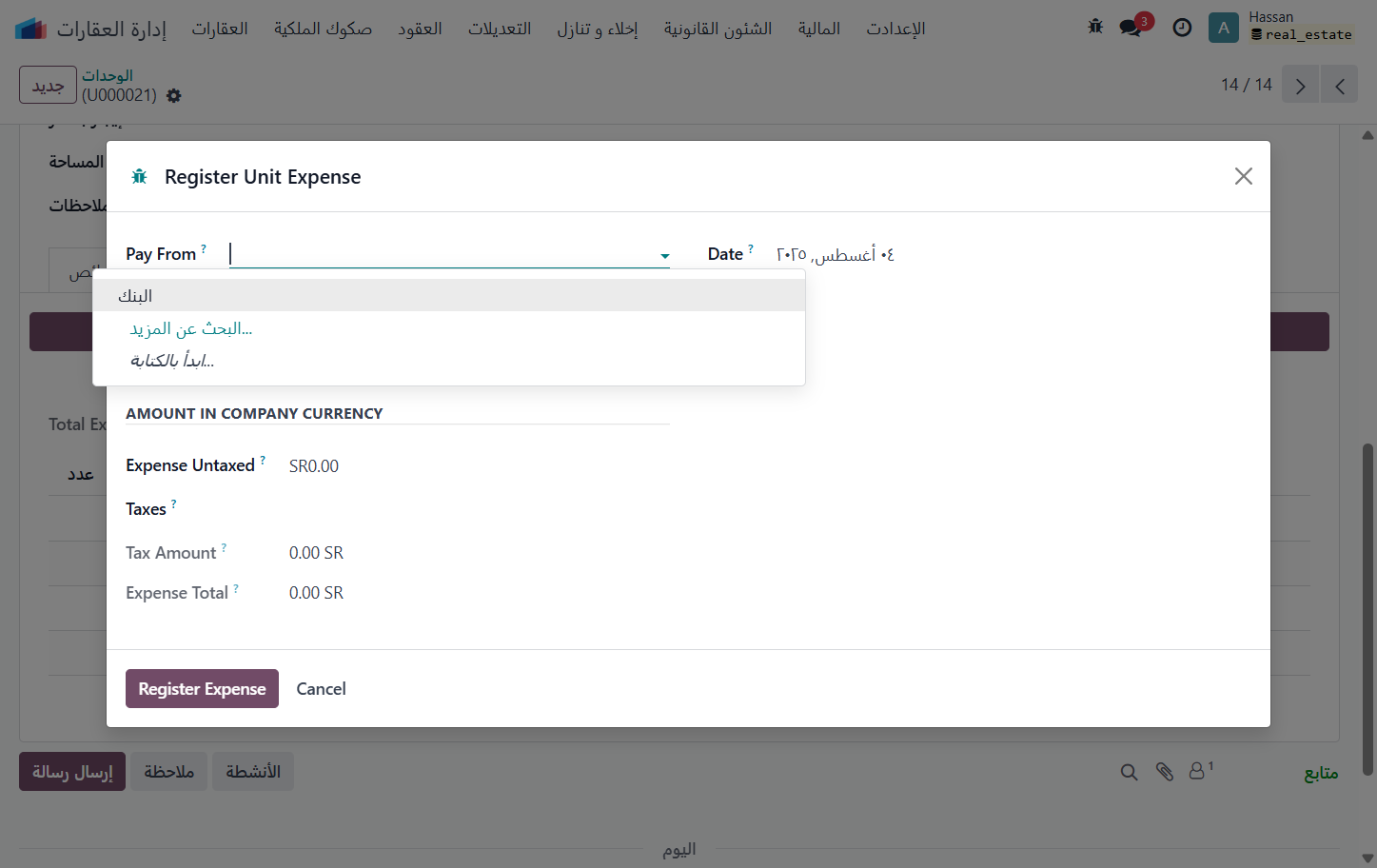Click the الوحدات breadcrumb link
Viewport: 1377px width, 868px height.
click(108, 75)
